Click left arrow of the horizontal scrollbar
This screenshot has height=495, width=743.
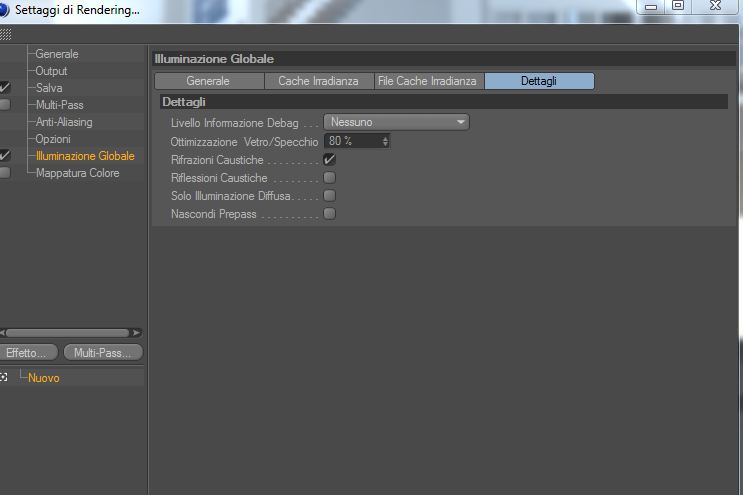[2, 333]
